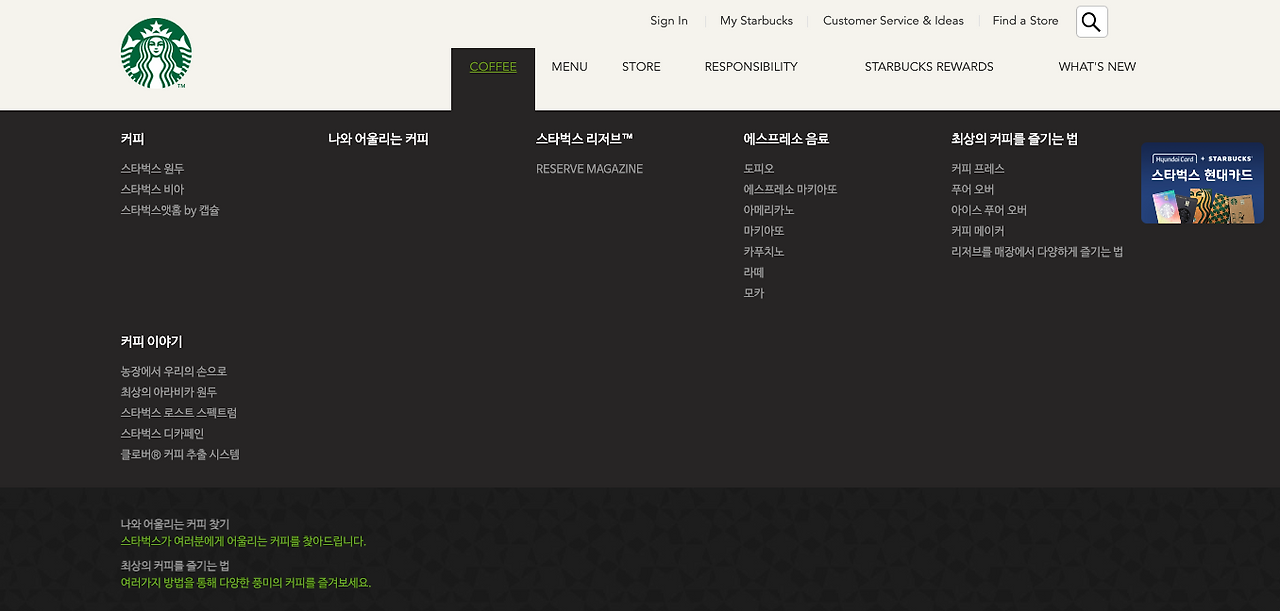1280x611 pixels.
Task: Select 에스프레소 음료 heading
Action: click(786, 139)
